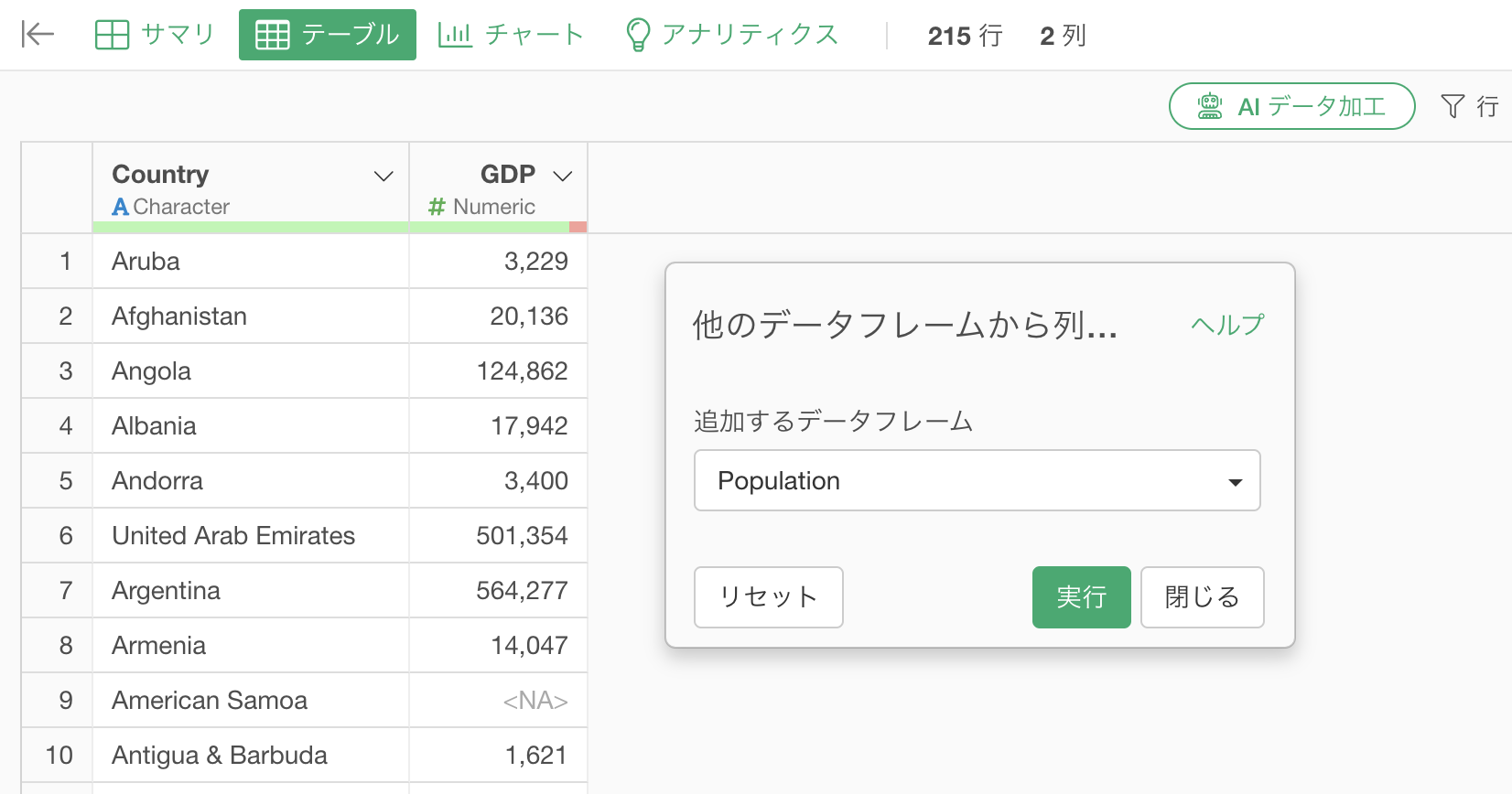This screenshot has width=1512, height=794.
Task: Click the green 実行 run button
Action: click(1081, 597)
